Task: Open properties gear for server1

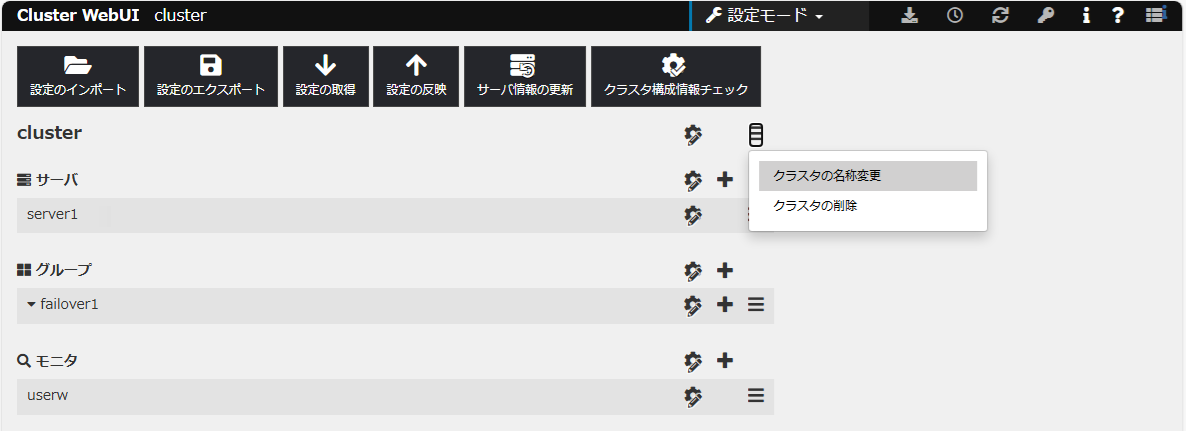Action: click(693, 215)
